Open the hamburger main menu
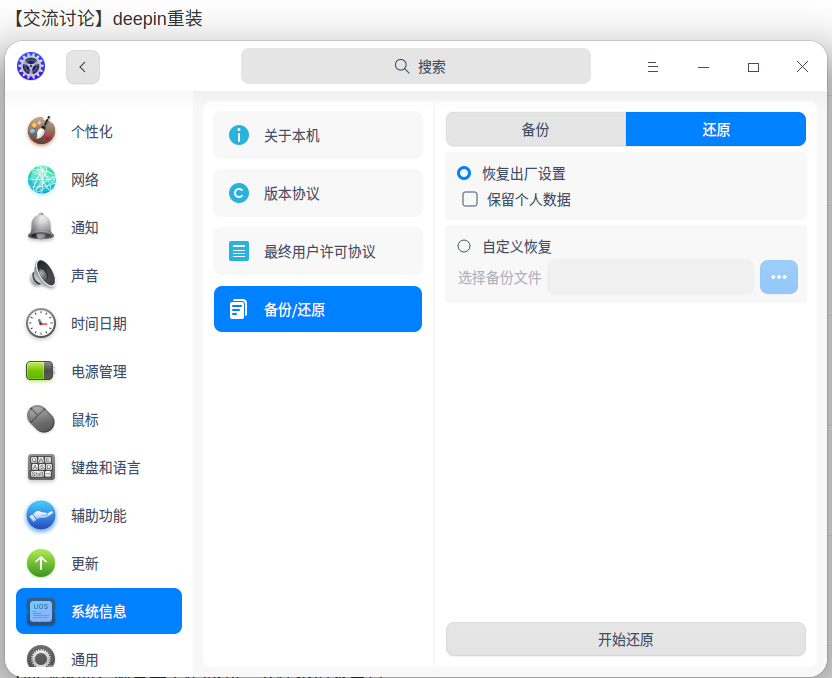Viewport: 832px width, 678px height. pyautogui.click(x=653, y=67)
